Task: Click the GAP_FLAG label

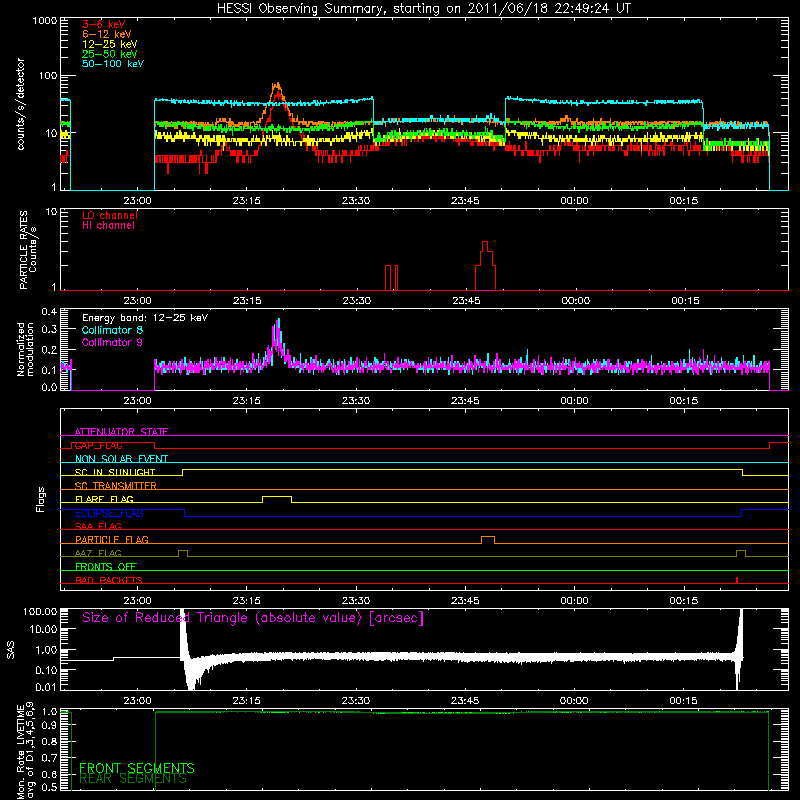Action: tap(98, 445)
